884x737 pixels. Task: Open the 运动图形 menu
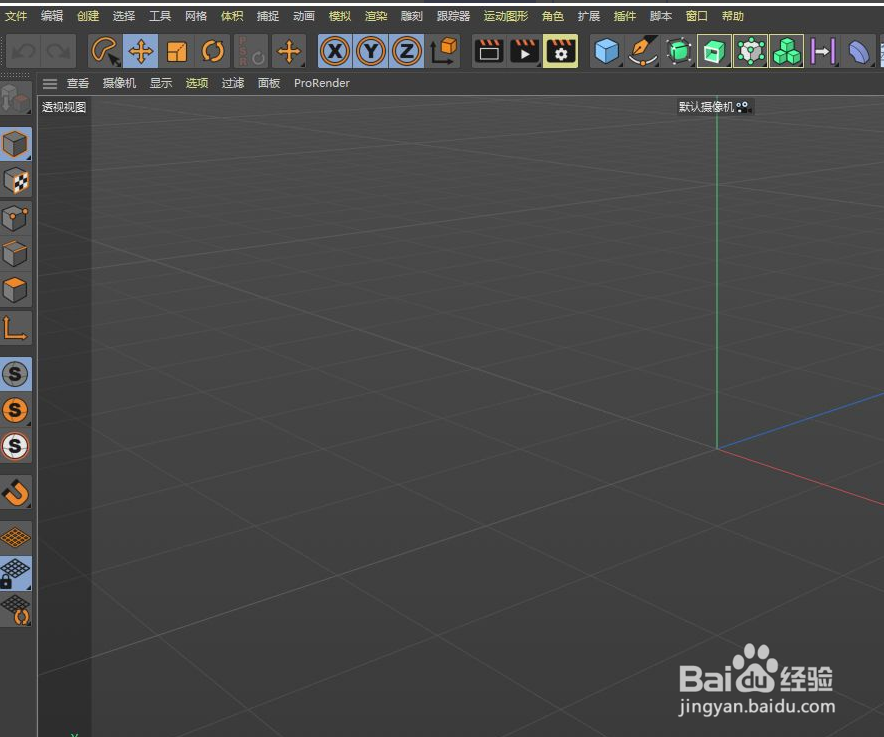coord(506,16)
